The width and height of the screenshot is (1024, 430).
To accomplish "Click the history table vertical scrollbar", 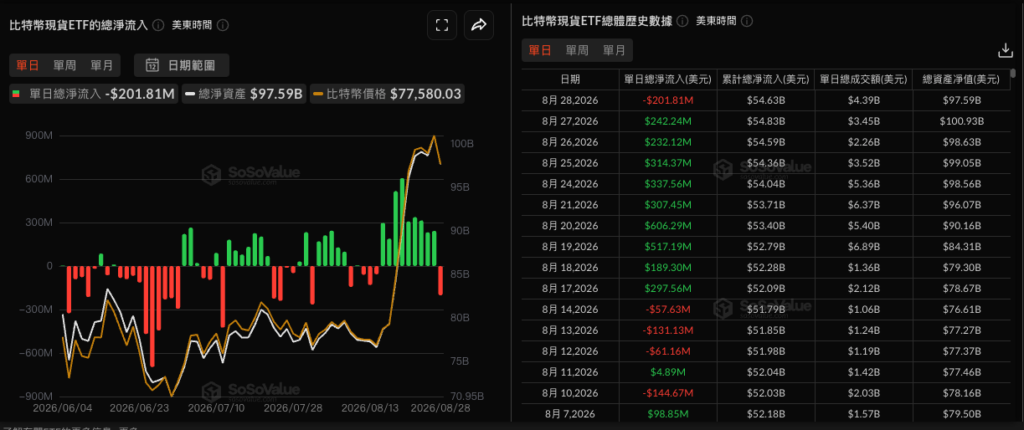I will tap(1013, 73).
